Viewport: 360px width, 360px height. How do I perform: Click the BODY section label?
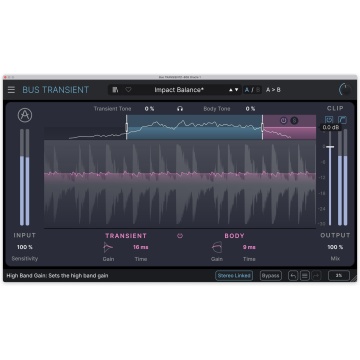pyautogui.click(x=234, y=236)
